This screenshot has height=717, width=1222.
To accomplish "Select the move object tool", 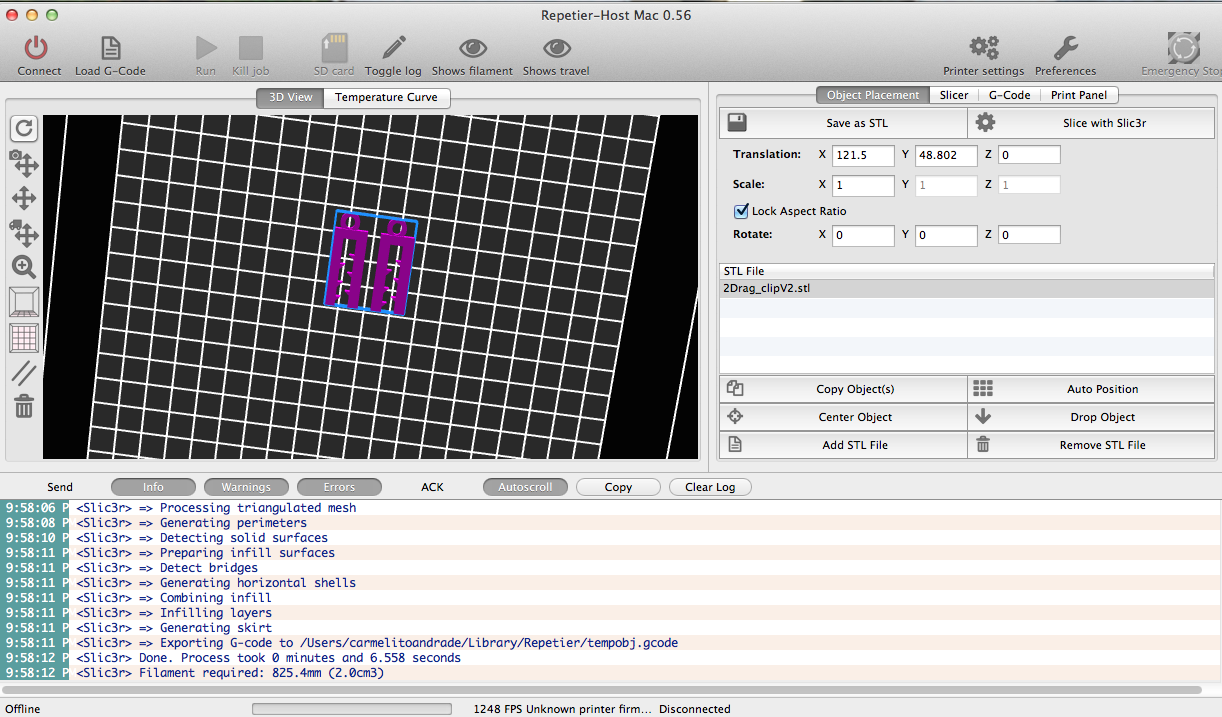I will coord(24,233).
